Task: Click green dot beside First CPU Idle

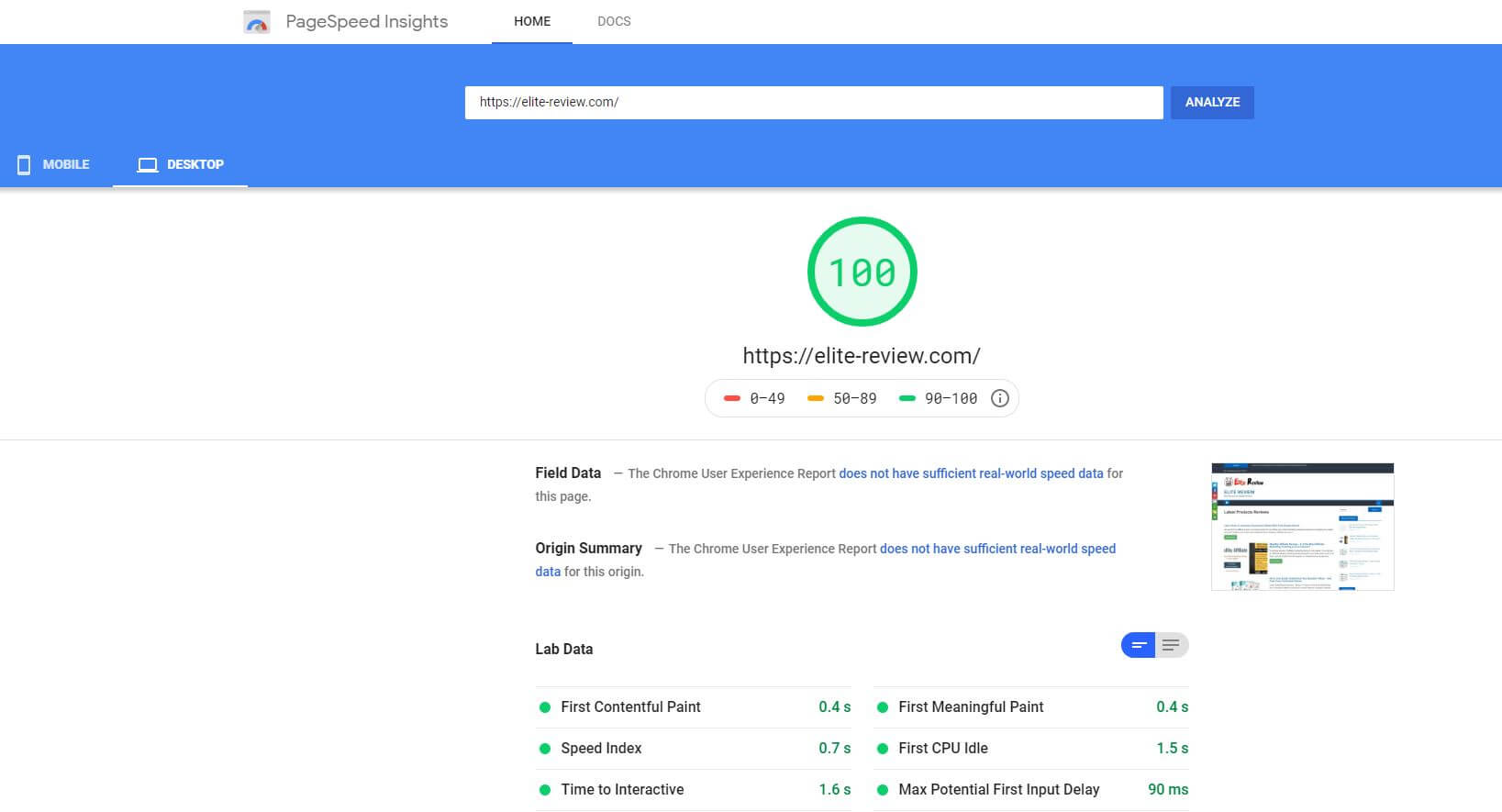Action: click(883, 749)
